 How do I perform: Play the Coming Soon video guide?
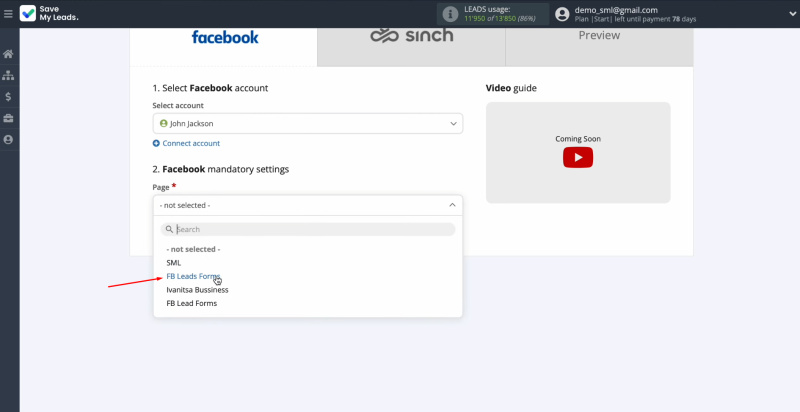[x=578, y=158]
